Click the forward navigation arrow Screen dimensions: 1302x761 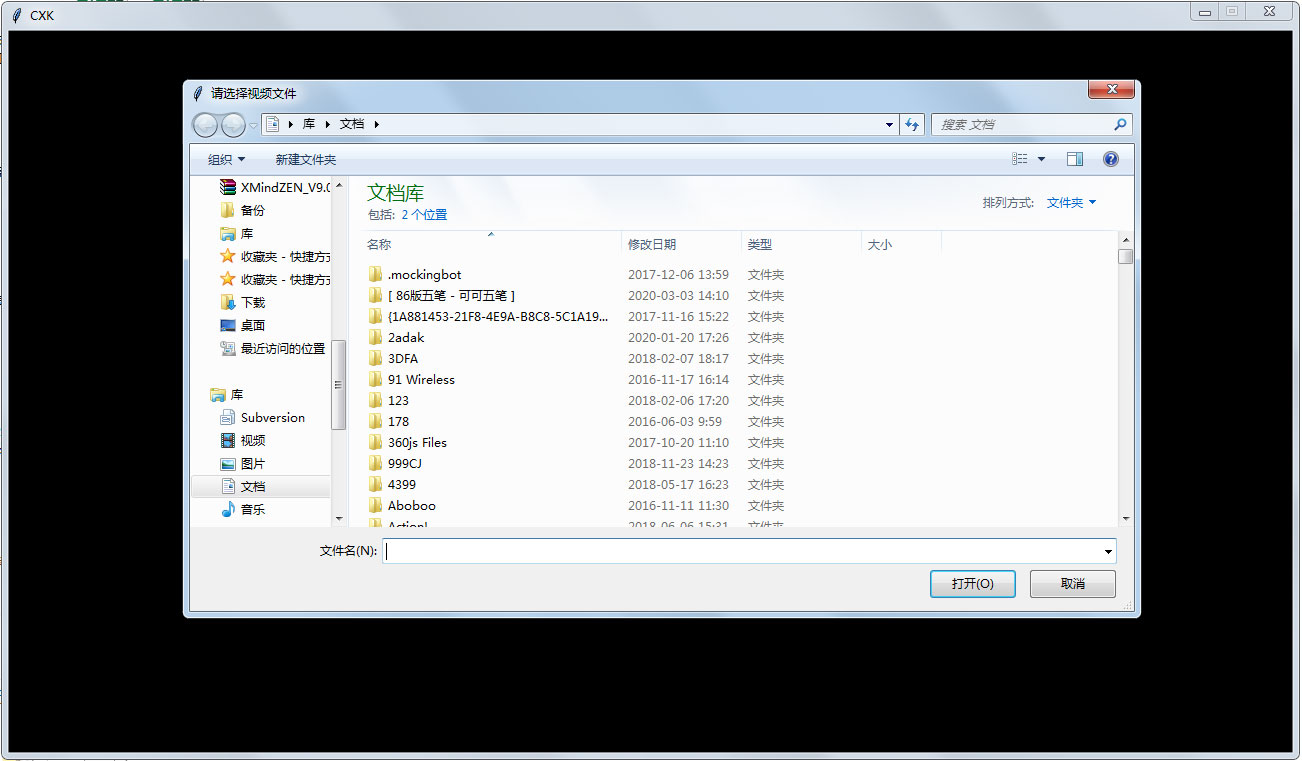(231, 124)
